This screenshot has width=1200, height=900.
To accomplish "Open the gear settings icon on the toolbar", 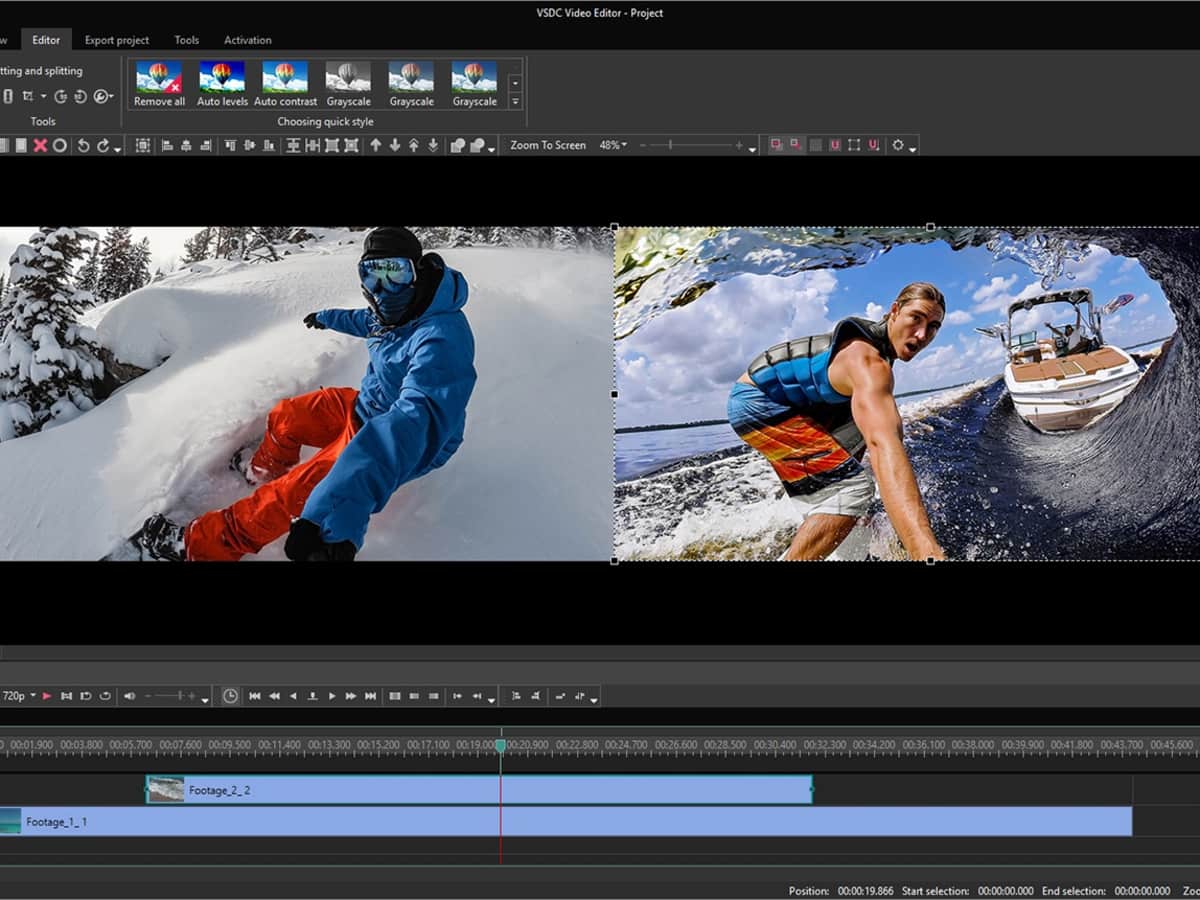I will 898,145.
